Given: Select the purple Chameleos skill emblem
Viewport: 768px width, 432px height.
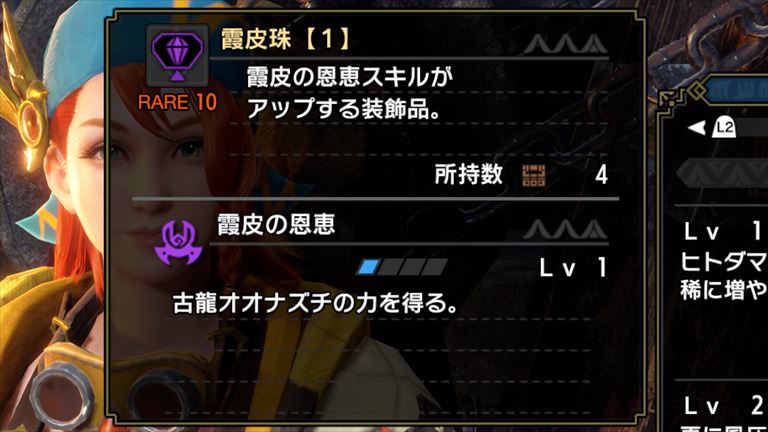Looking at the screenshot, I should (x=178, y=242).
